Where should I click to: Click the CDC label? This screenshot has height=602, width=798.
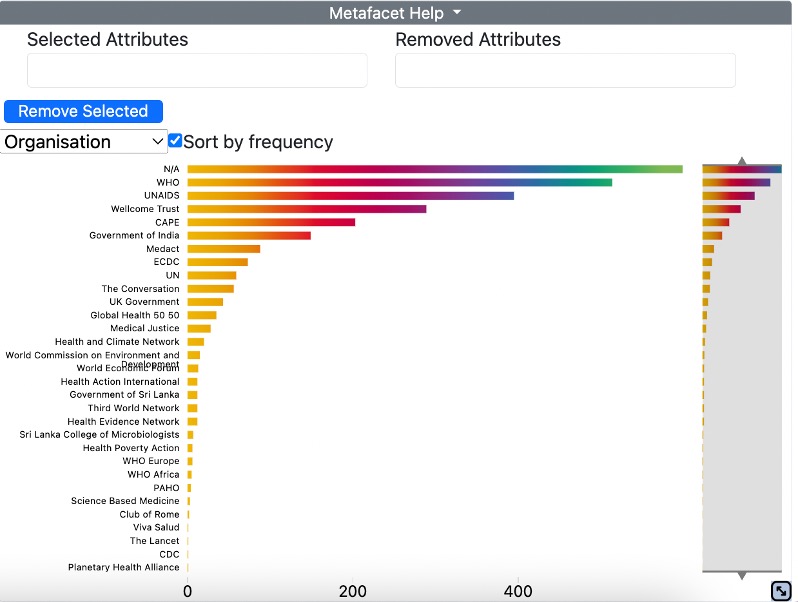169,554
